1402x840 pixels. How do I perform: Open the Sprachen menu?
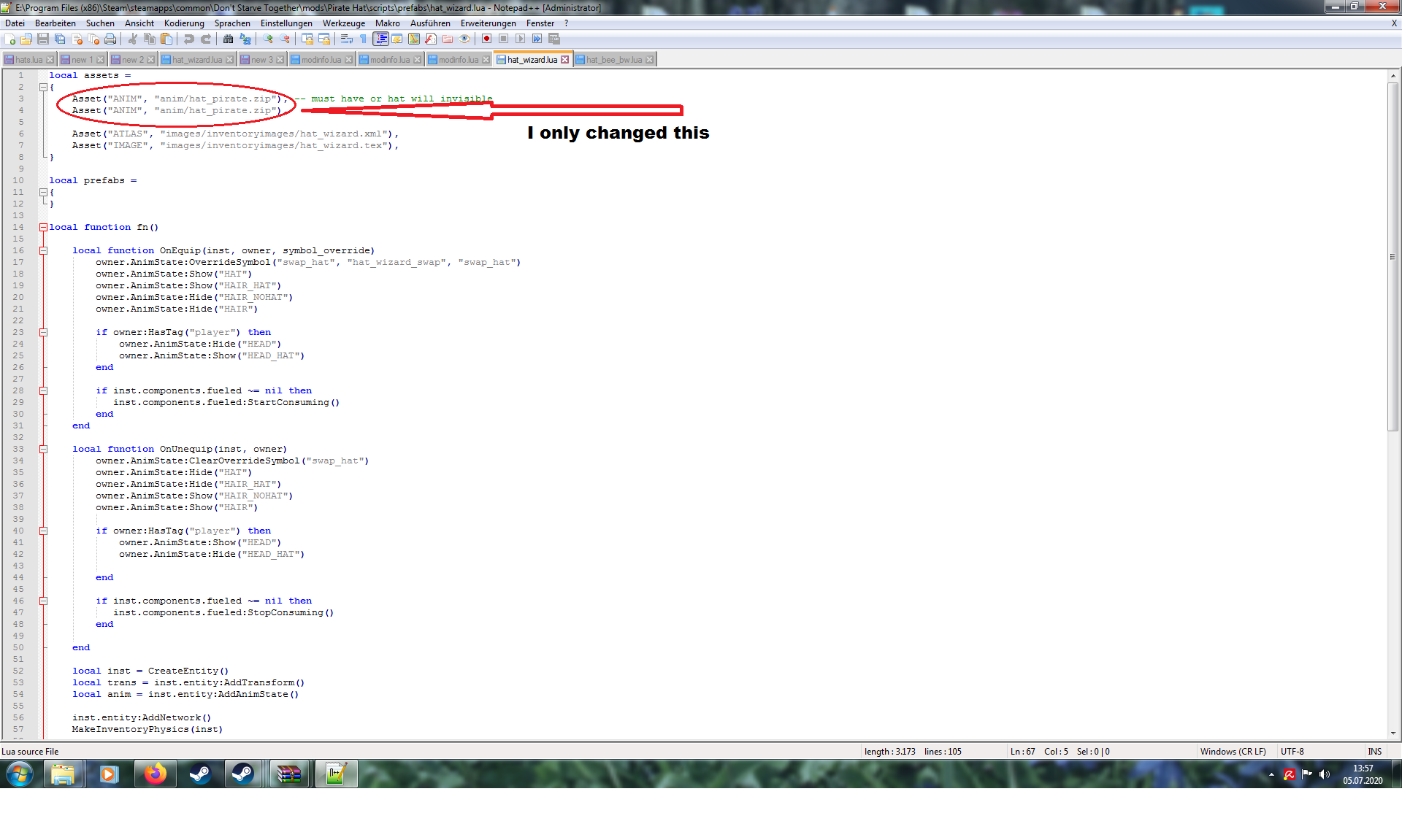pyautogui.click(x=232, y=23)
